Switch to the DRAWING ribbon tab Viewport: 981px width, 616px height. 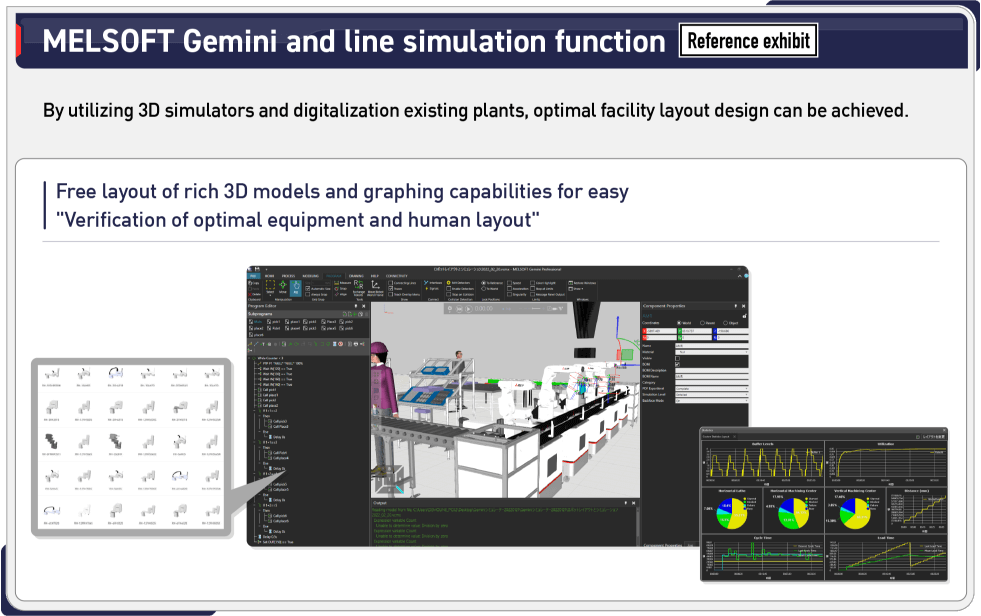coord(356,274)
